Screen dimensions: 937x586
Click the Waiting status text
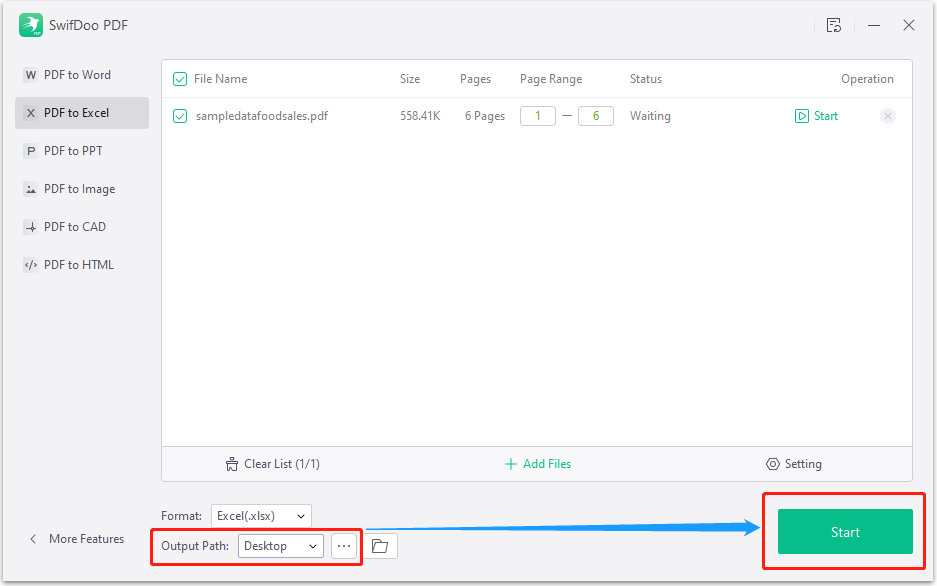[650, 116]
